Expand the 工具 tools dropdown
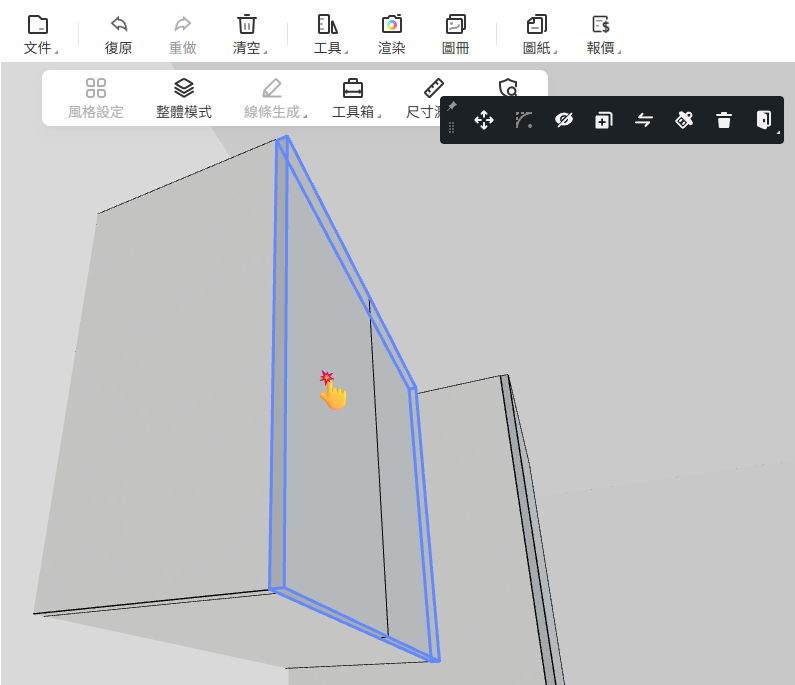Image resolution: width=795 pixels, height=685 pixels. coord(328,34)
